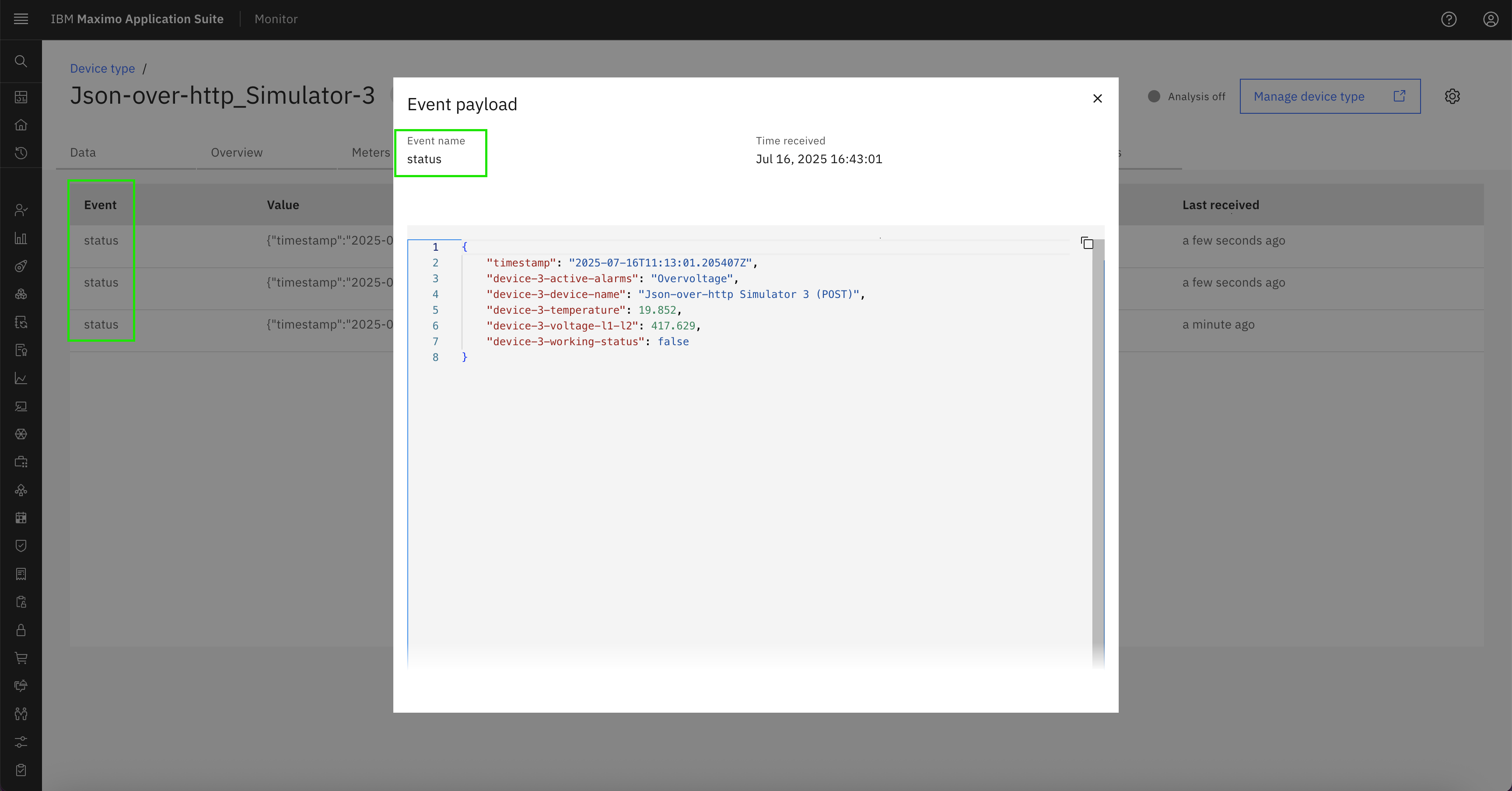Open the belt meter sidebar icon
This screenshot has height=791, width=1512.
click(x=21, y=266)
